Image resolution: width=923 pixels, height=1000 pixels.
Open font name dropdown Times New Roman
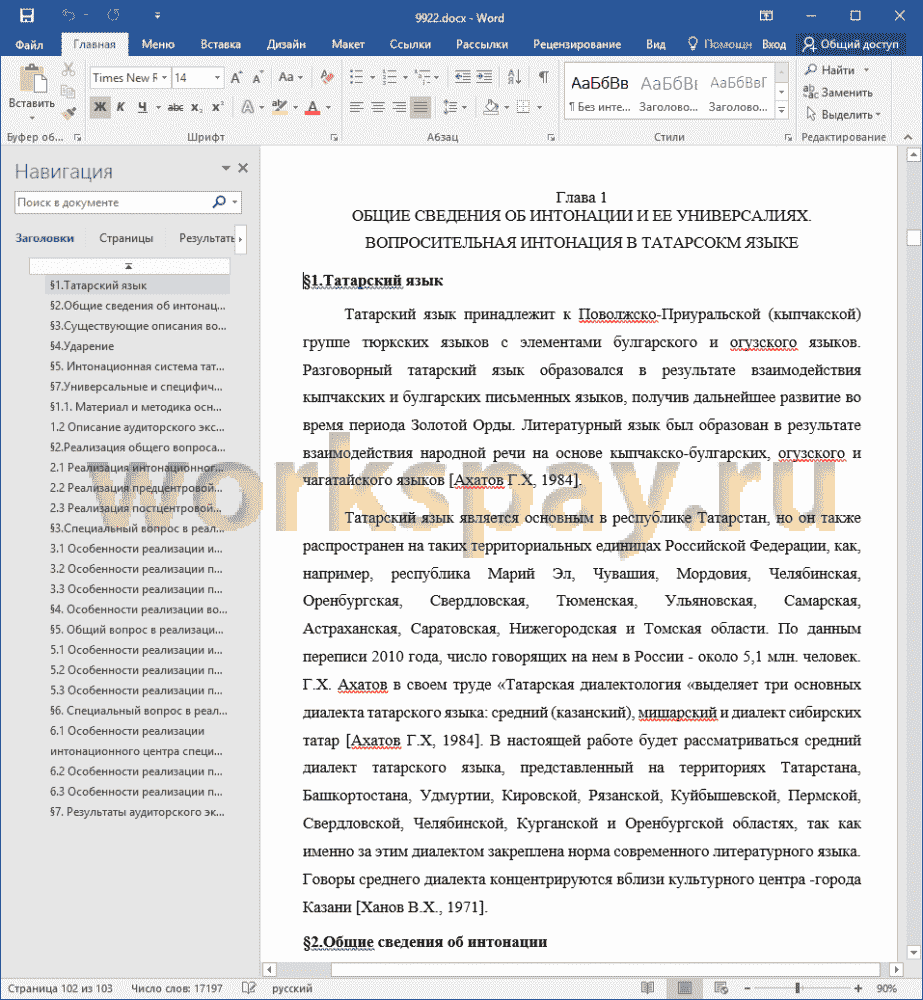164,78
